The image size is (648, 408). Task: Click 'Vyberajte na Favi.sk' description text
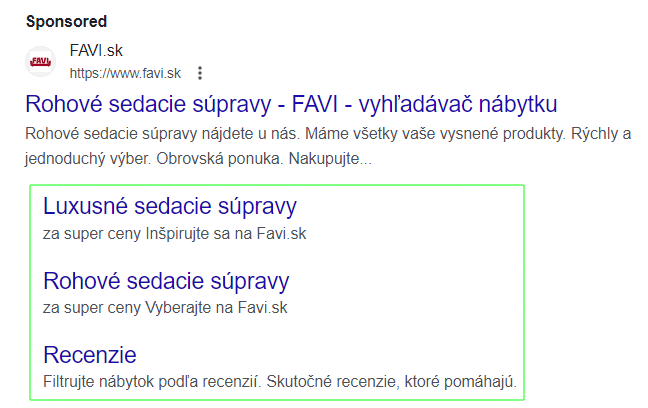[x=216, y=308]
